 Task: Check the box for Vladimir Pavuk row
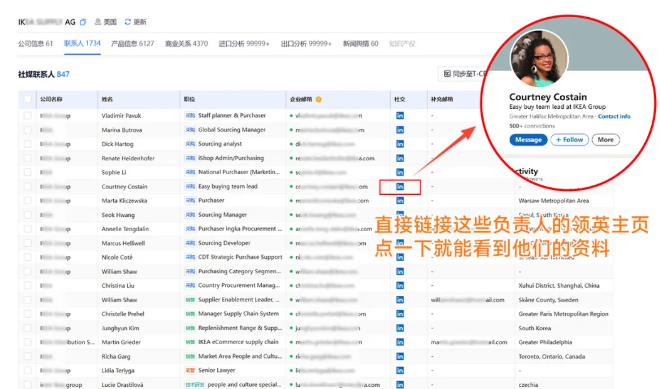(27, 115)
